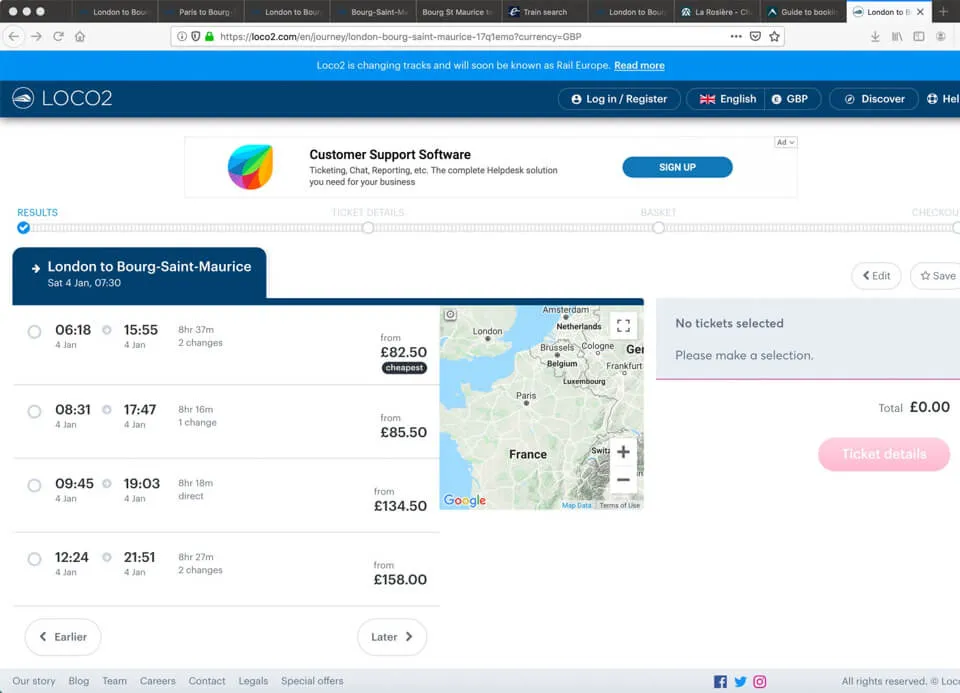Open the Ad options dropdown

click(x=786, y=142)
